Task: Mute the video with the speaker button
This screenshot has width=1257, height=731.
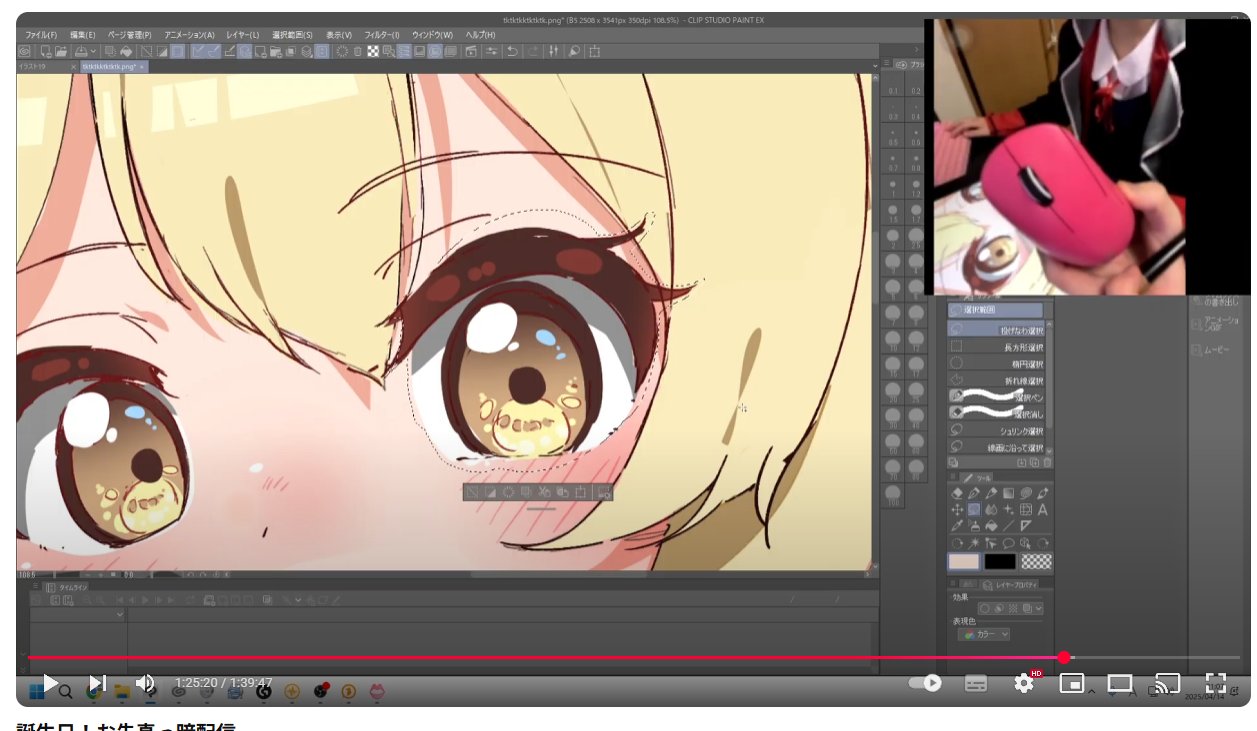Action: click(145, 683)
